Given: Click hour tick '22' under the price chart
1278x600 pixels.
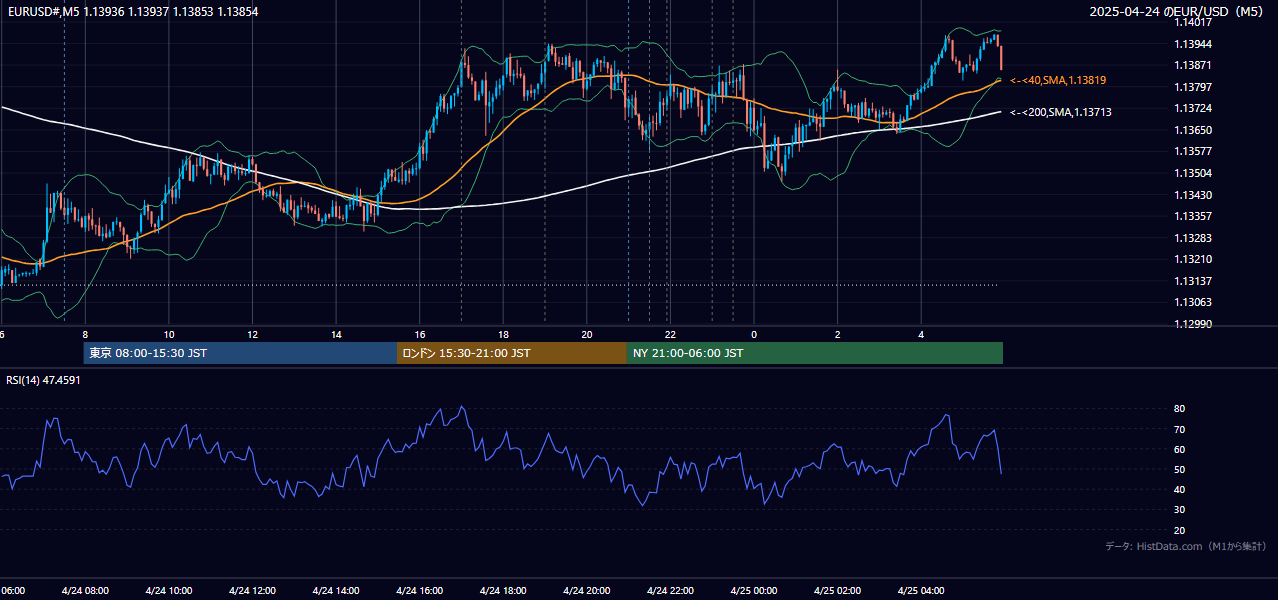Looking at the screenshot, I should [x=671, y=335].
